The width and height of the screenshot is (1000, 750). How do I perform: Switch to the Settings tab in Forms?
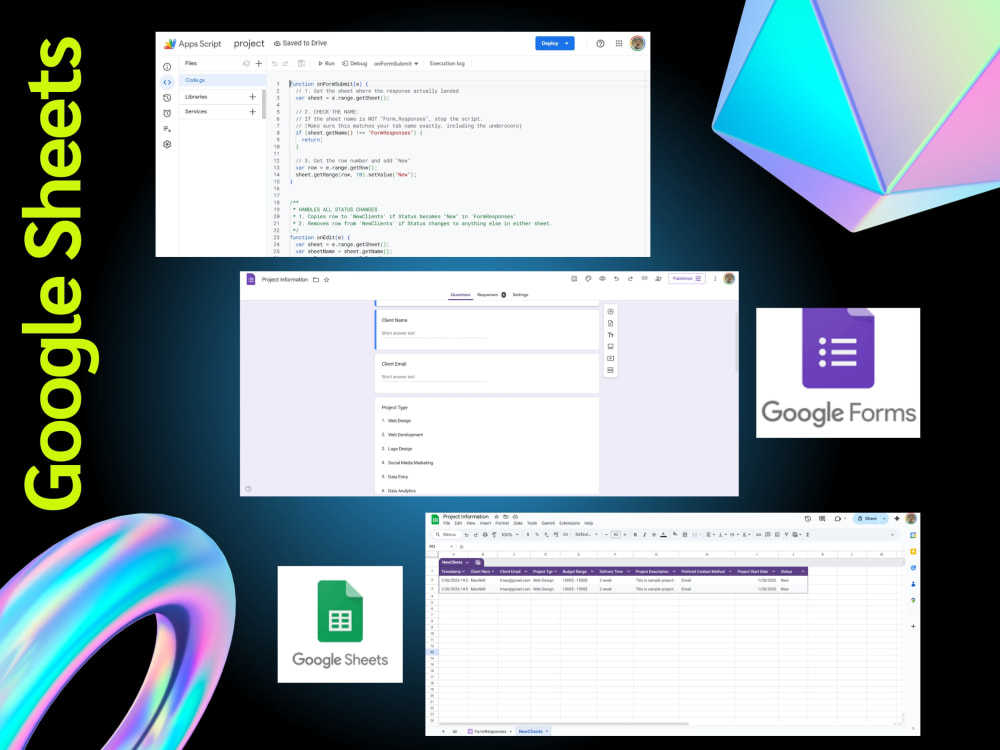520,295
